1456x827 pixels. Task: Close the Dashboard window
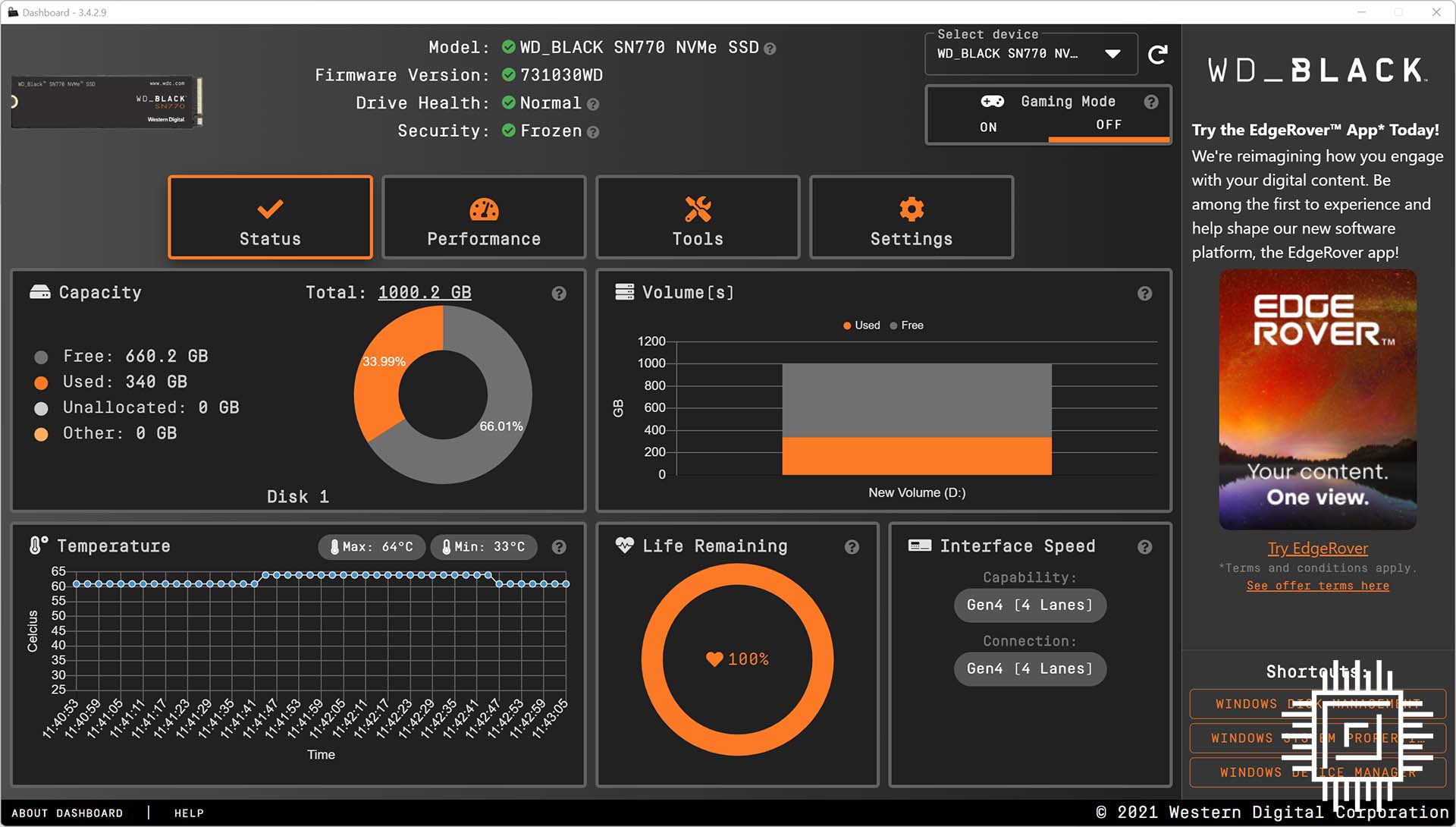[x=1436, y=12]
